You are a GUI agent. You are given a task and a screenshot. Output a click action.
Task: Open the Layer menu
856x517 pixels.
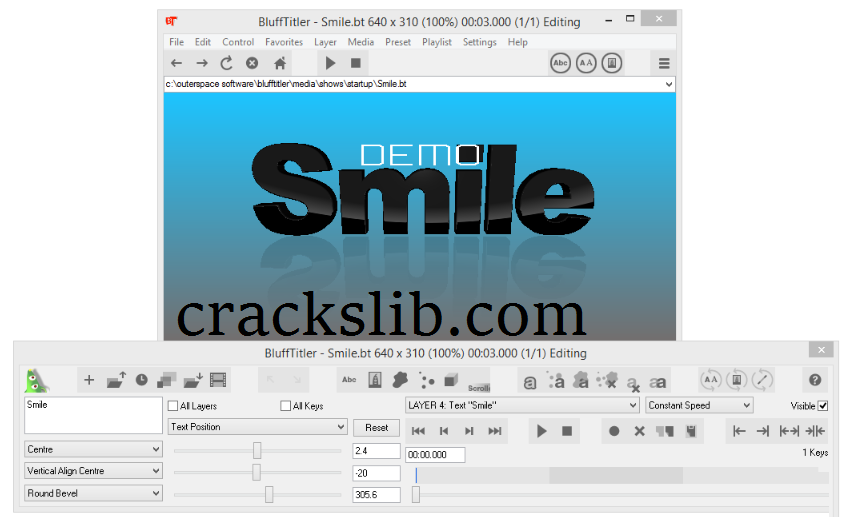(325, 42)
